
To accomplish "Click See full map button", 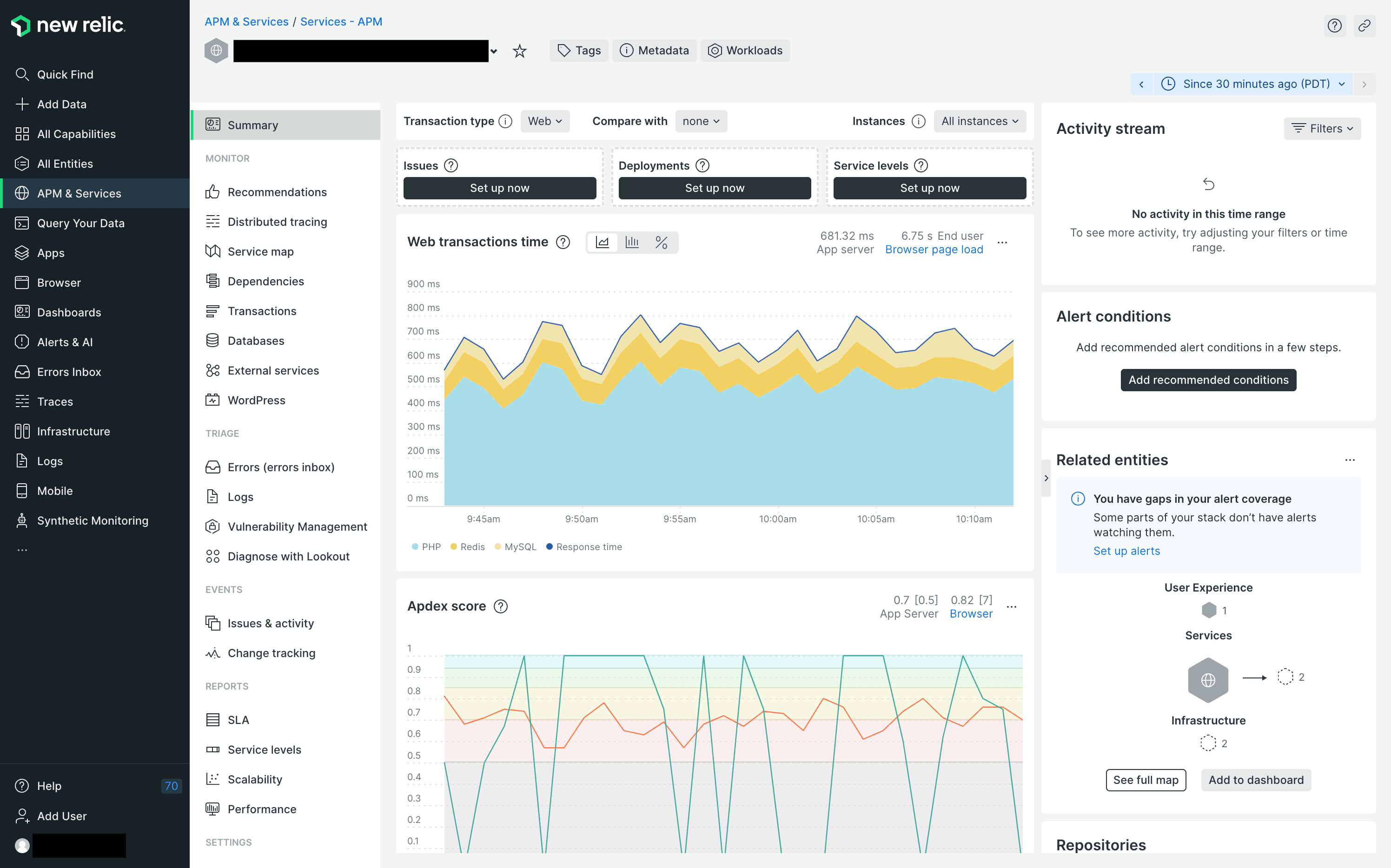I will tap(1146, 780).
